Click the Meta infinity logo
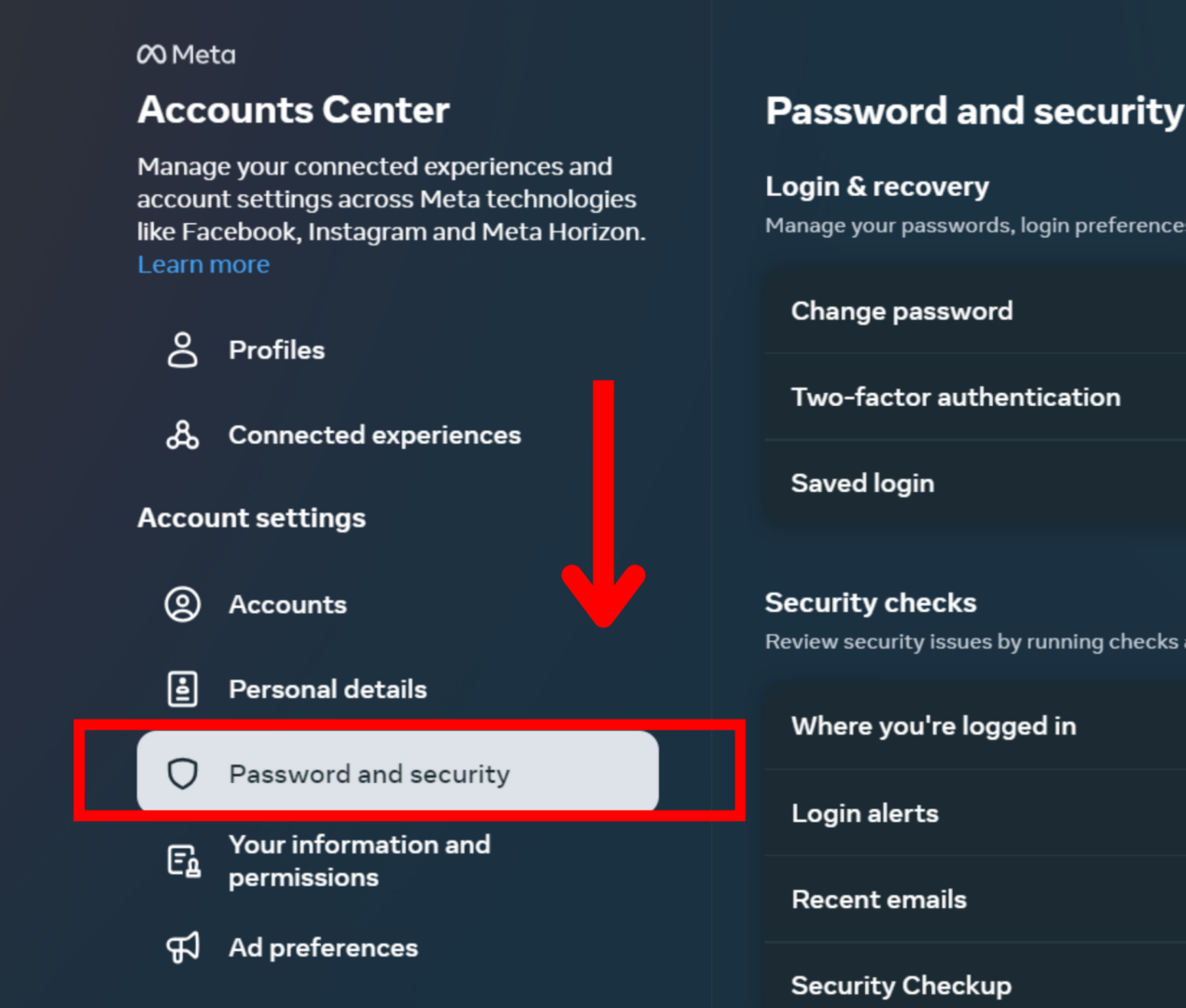Viewport: 1186px width, 1008px height. tap(154, 53)
